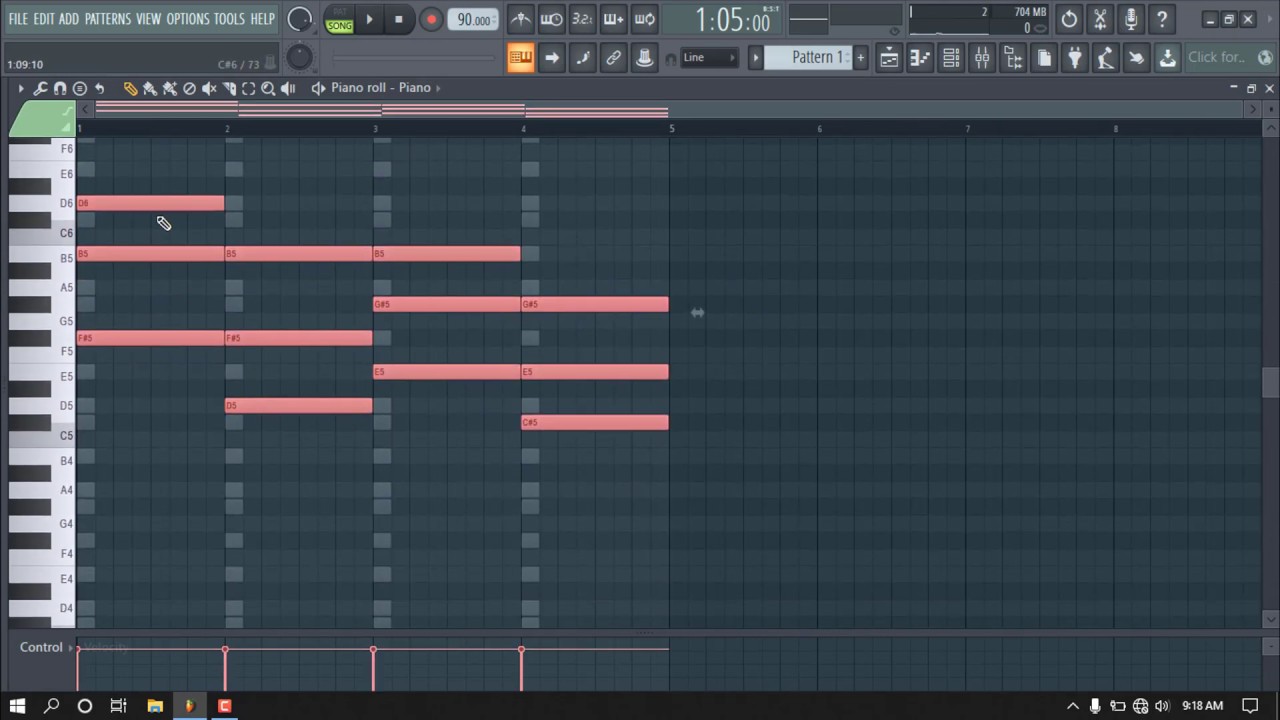Stop playback
The image size is (1280, 720).
398,19
